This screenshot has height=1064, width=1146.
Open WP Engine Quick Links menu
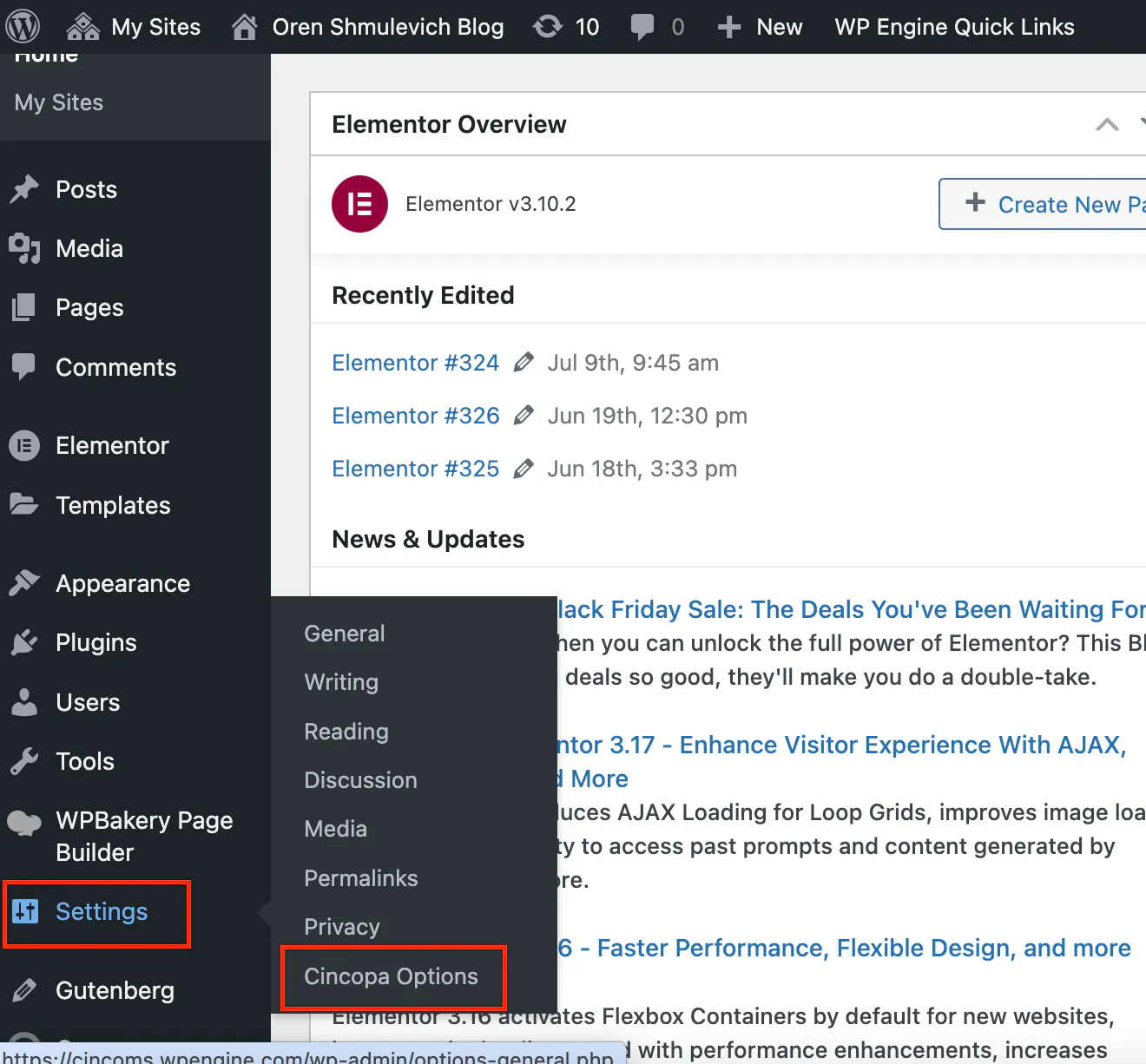click(x=954, y=27)
